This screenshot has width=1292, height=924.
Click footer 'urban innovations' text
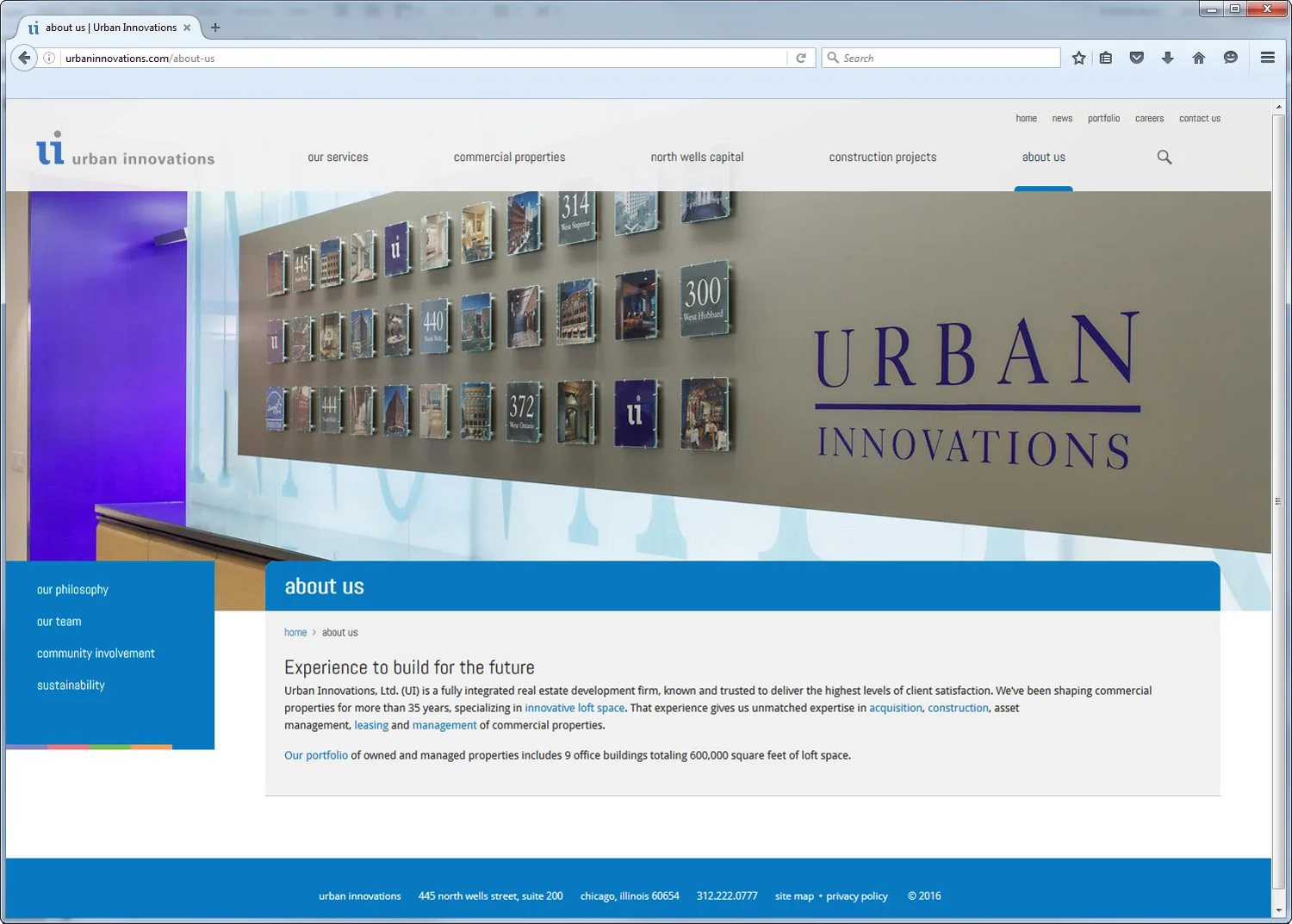point(360,896)
